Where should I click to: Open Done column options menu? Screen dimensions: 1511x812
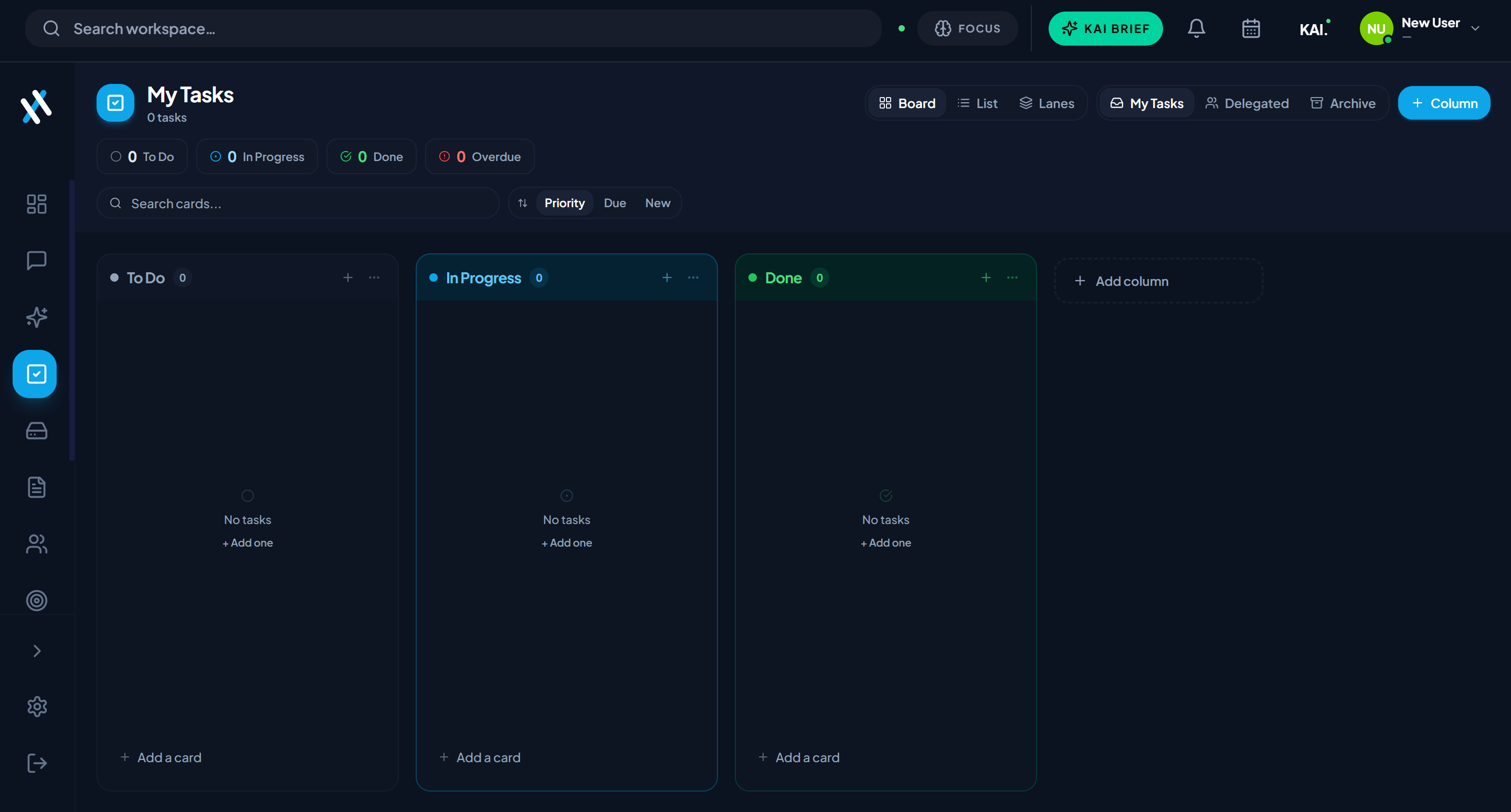[1012, 277]
